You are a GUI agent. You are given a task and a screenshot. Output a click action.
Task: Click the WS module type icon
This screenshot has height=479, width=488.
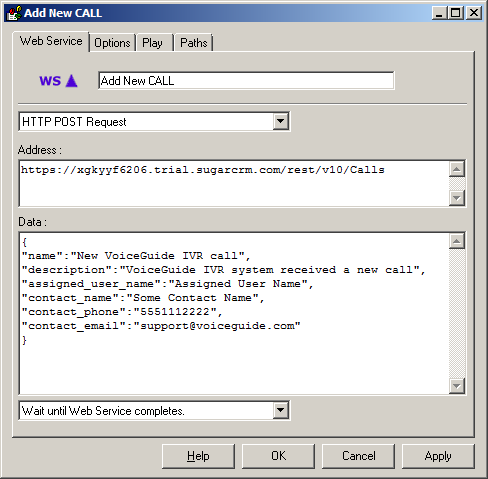click(58, 81)
